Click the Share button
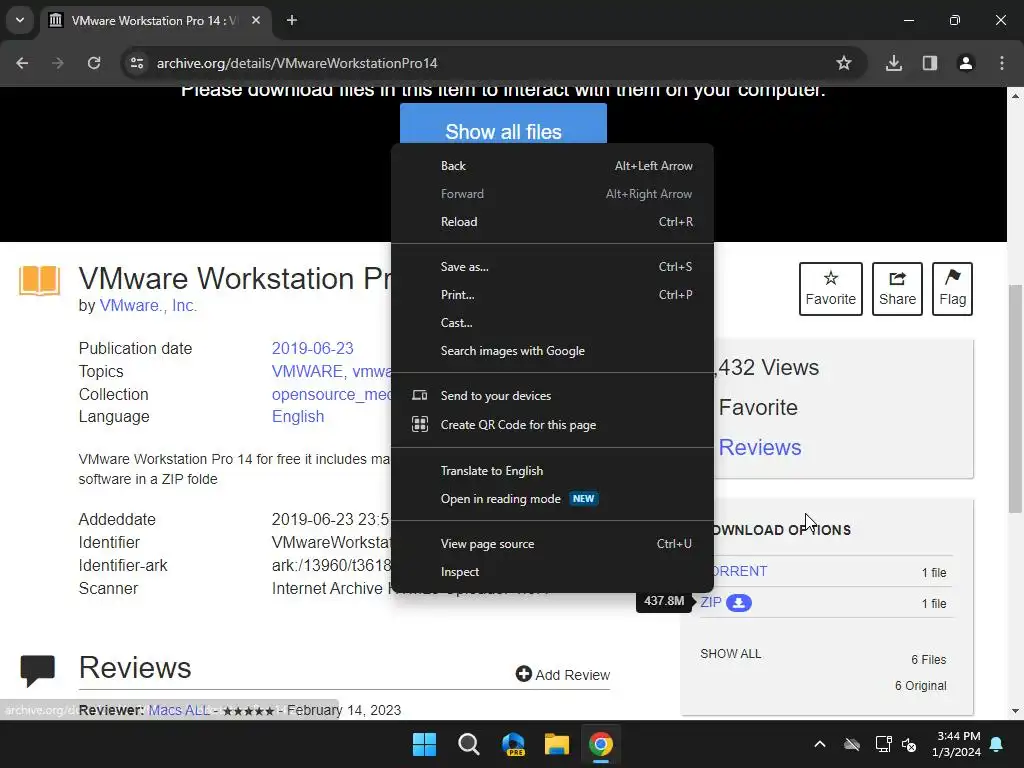1024x768 pixels. click(x=897, y=289)
